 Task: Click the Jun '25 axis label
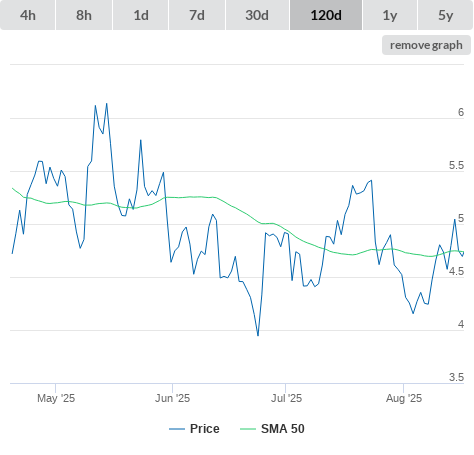pyautogui.click(x=172, y=398)
